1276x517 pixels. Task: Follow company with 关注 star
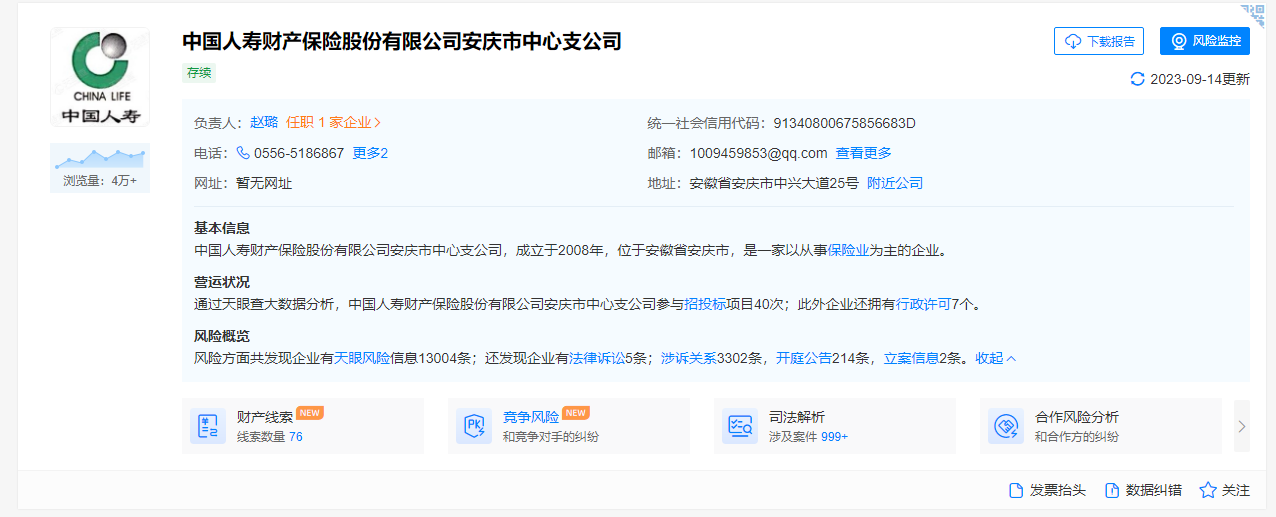point(1225,490)
